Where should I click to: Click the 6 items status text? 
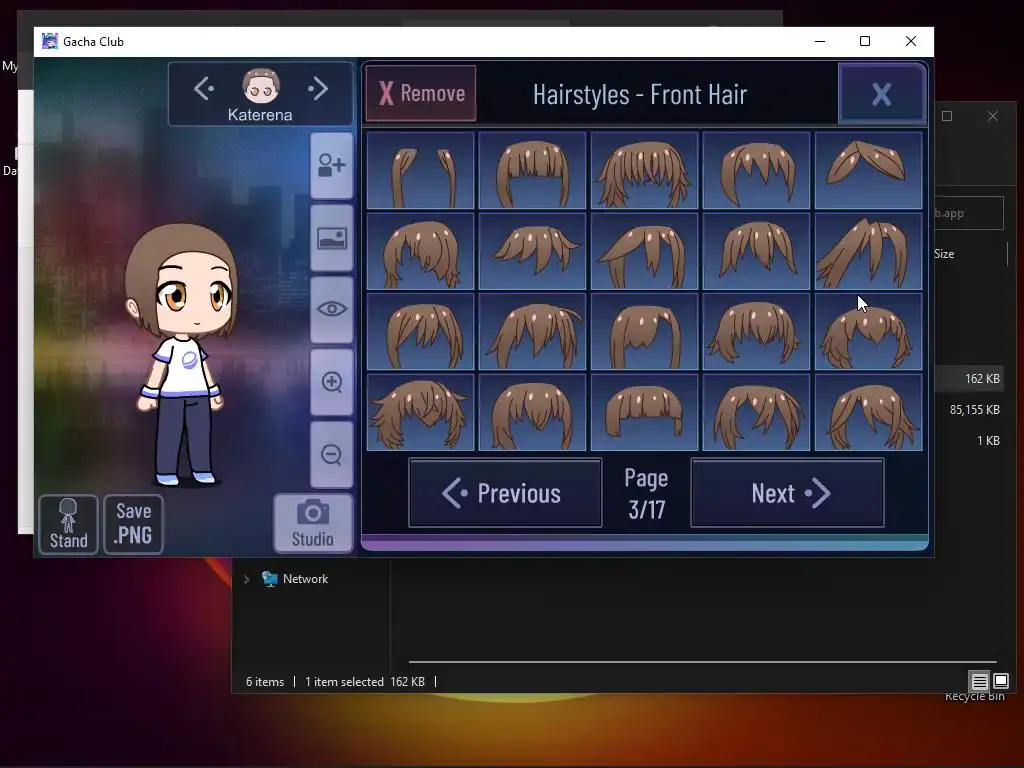pyautogui.click(x=265, y=682)
